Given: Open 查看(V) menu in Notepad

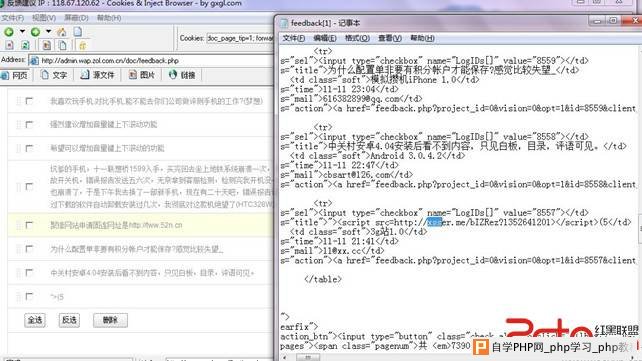Looking at the screenshot, I should pos(389,38).
